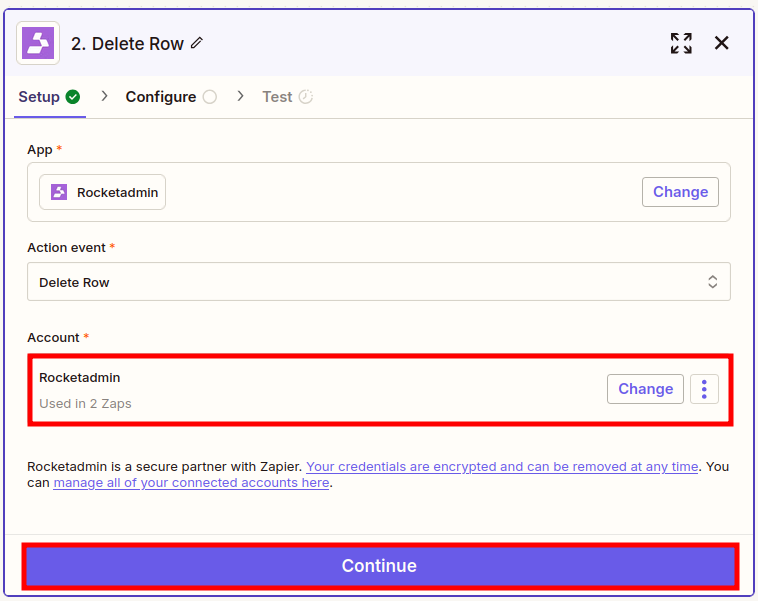Click the green checkmark beside Setup
The image size is (758, 601).
72,97
